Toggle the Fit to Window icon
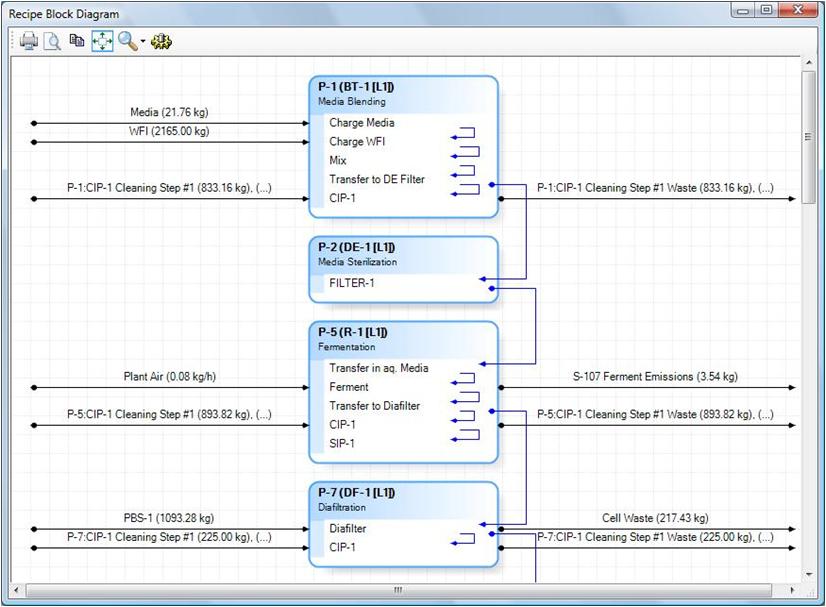 pyautogui.click(x=102, y=41)
